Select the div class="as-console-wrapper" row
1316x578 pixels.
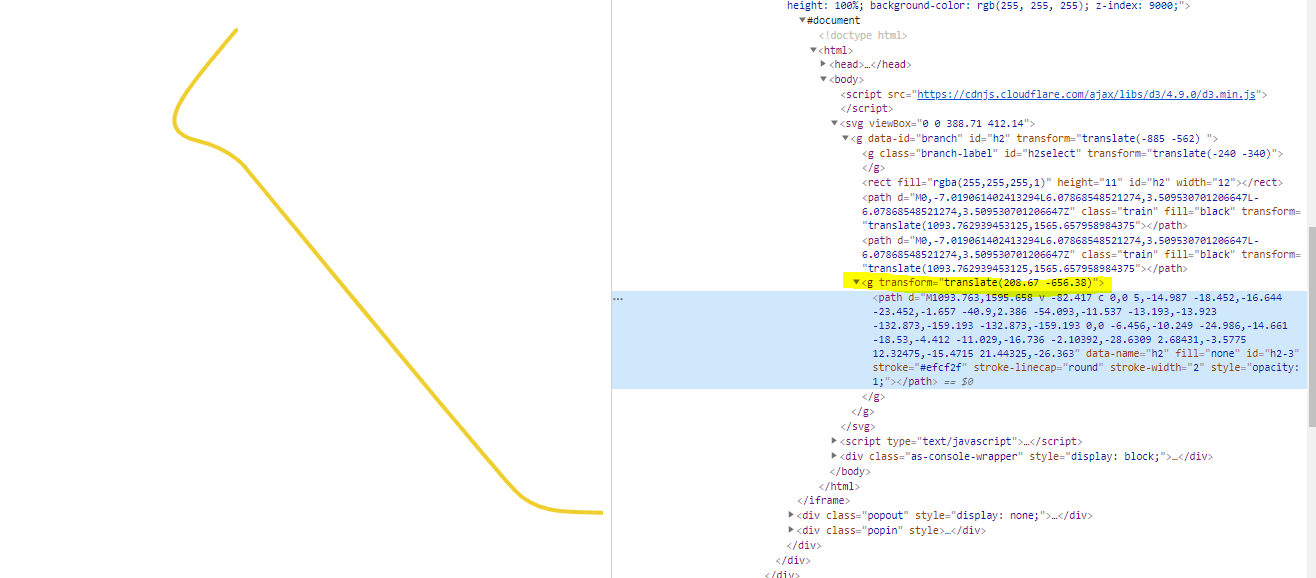pos(1026,456)
